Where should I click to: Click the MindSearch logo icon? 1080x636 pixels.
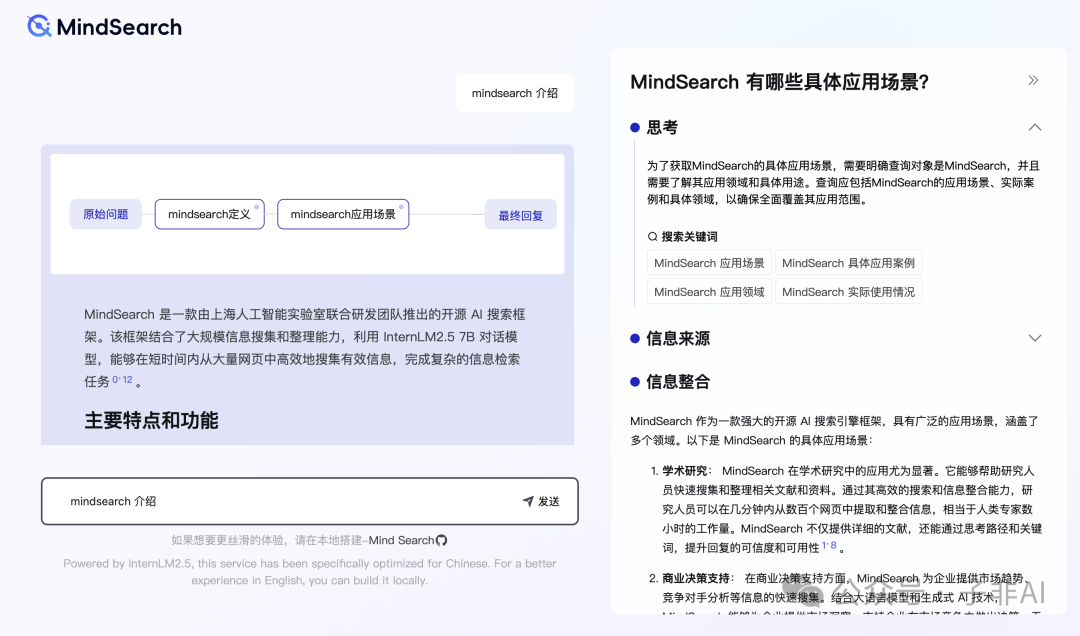point(39,26)
